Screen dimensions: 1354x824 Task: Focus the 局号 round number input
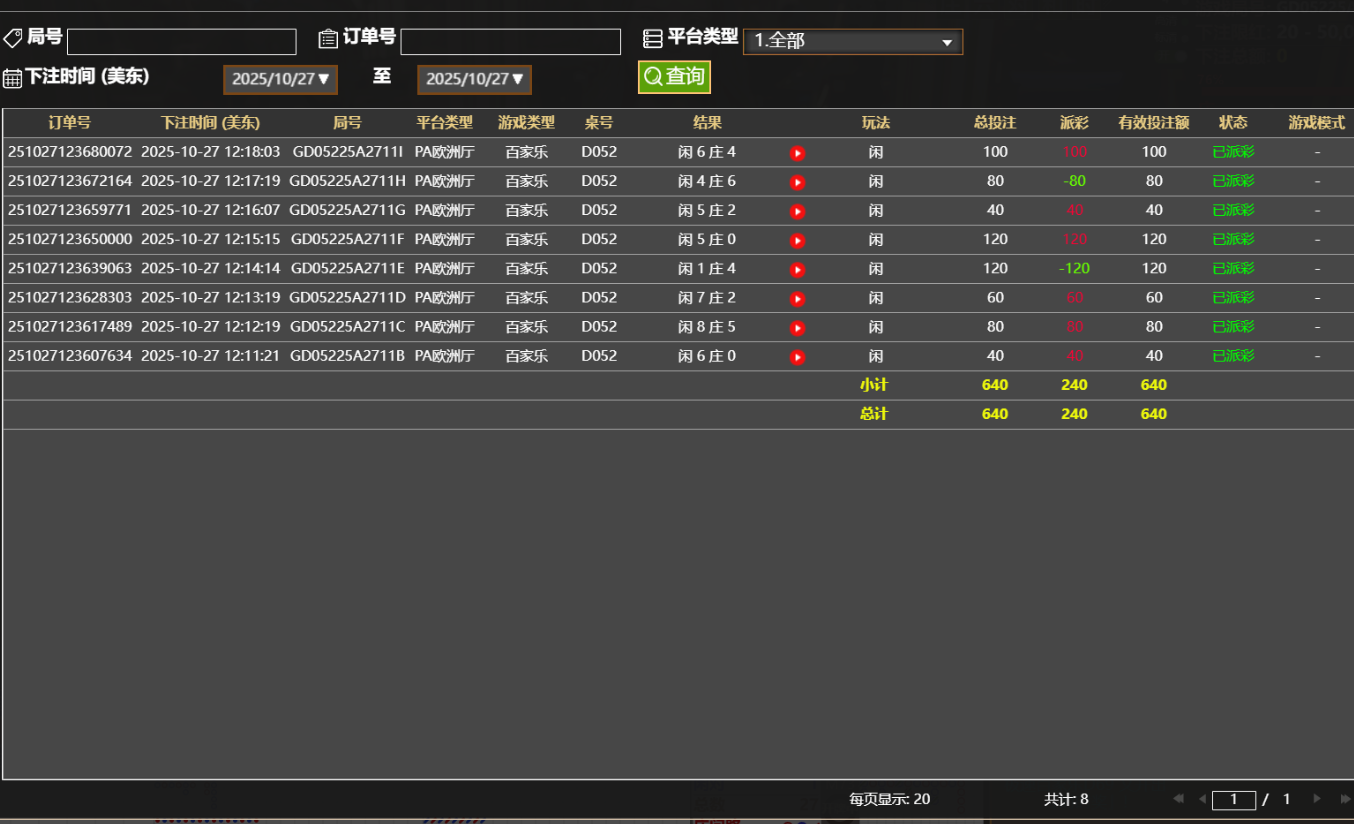click(181, 41)
